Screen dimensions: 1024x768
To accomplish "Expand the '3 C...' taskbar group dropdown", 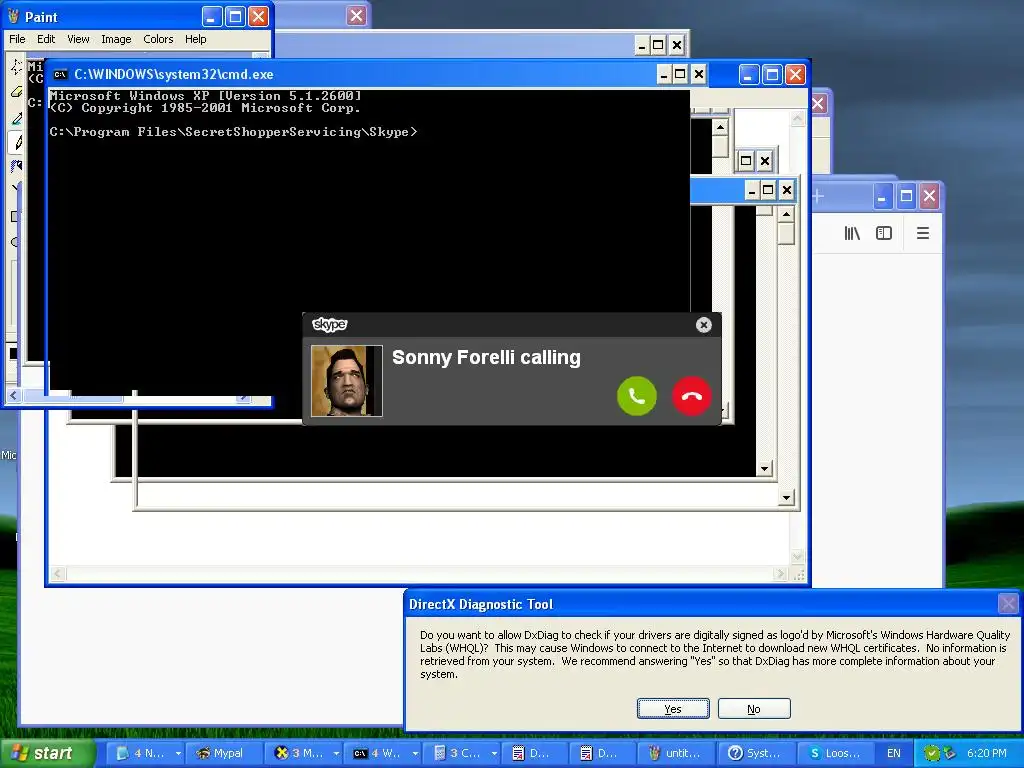I will tap(494, 753).
